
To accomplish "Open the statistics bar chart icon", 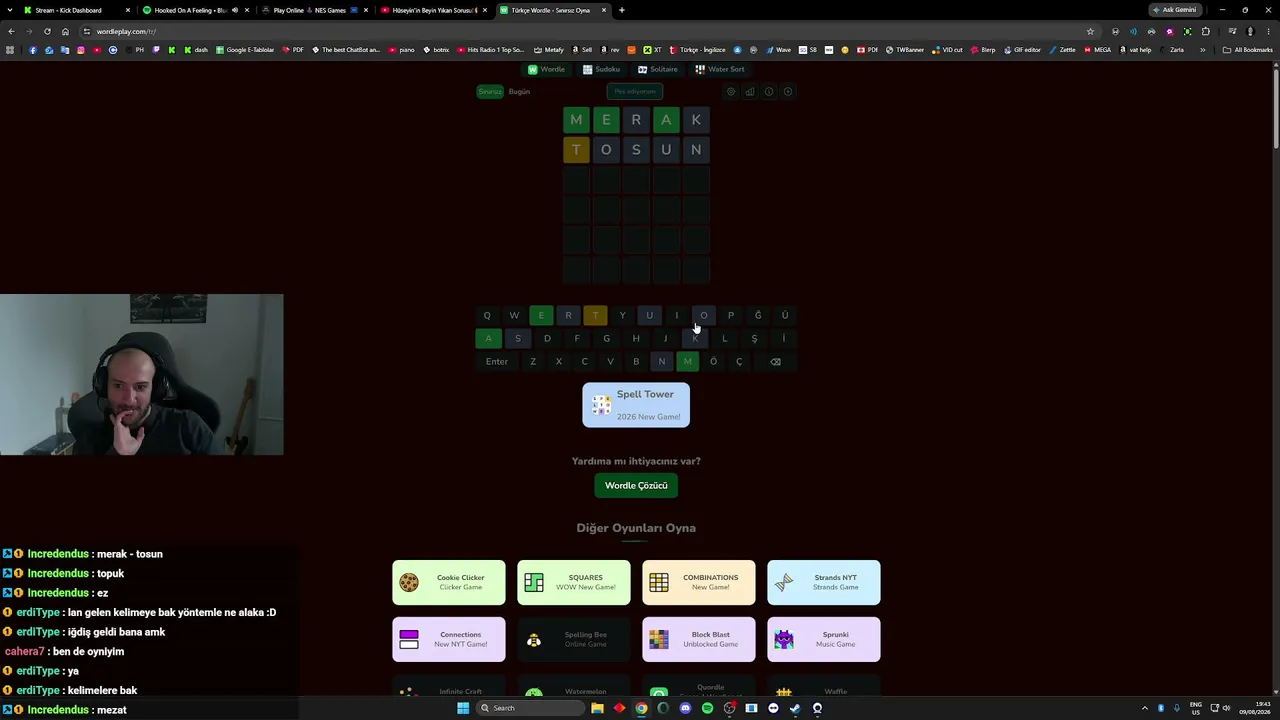I will tap(750, 92).
